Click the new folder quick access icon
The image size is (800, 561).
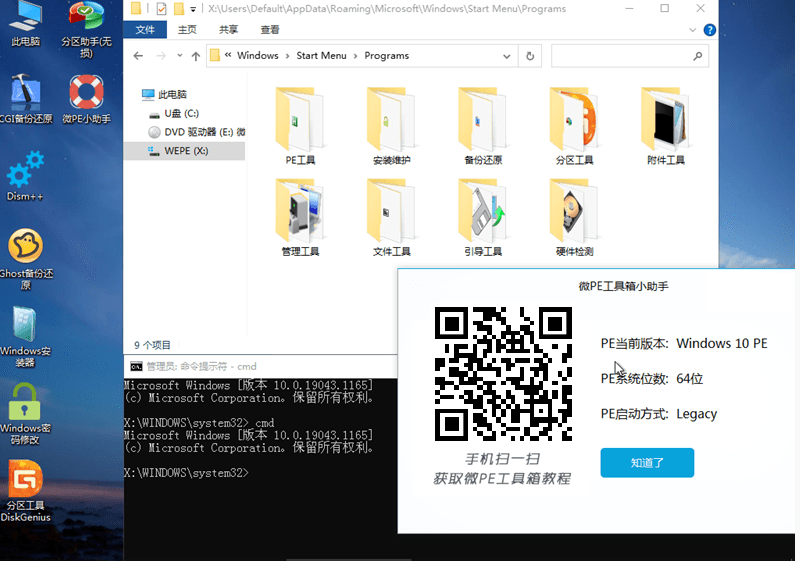tap(179, 9)
